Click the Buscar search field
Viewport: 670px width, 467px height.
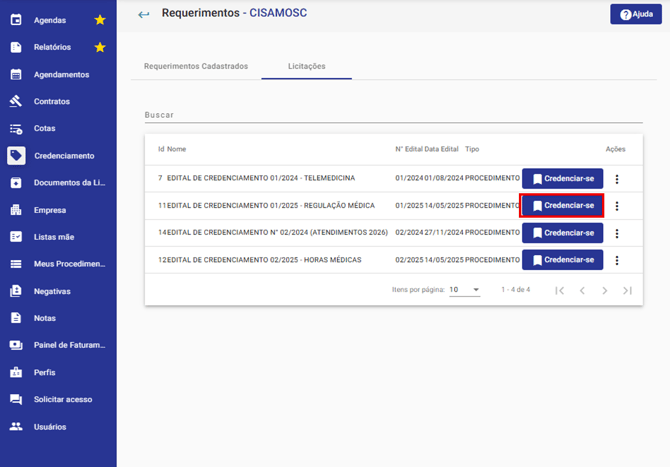(394, 115)
